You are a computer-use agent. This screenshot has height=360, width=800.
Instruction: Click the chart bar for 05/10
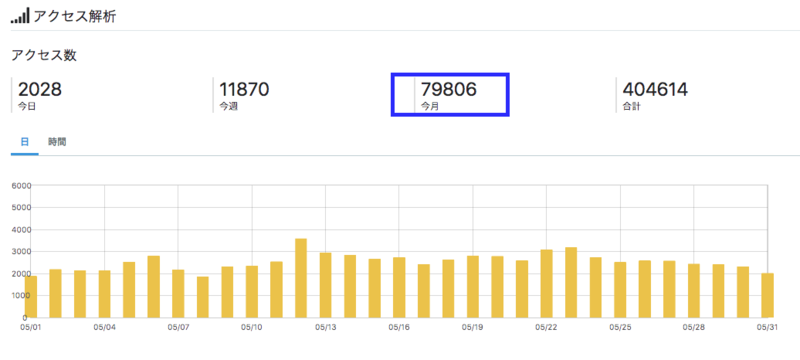point(252,292)
